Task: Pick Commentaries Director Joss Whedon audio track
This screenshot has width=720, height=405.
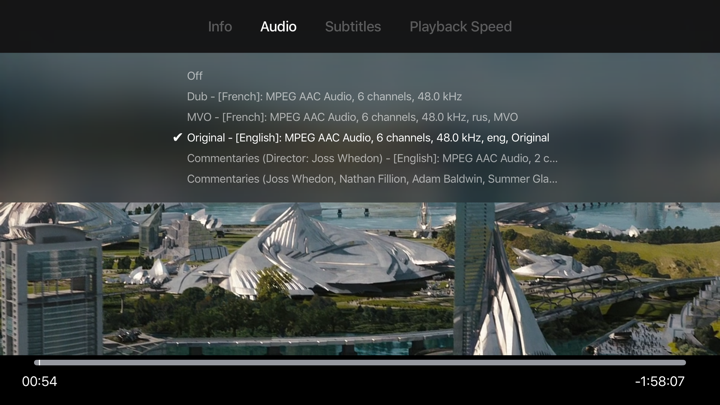Action: [372, 158]
